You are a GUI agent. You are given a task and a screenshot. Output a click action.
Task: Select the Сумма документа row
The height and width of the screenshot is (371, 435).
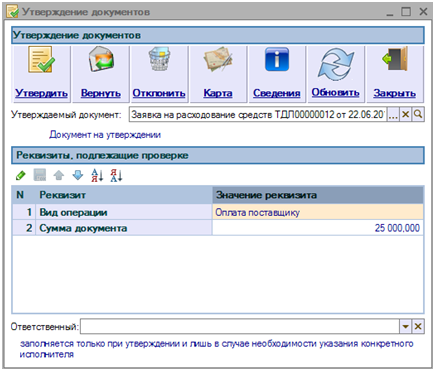(218, 228)
